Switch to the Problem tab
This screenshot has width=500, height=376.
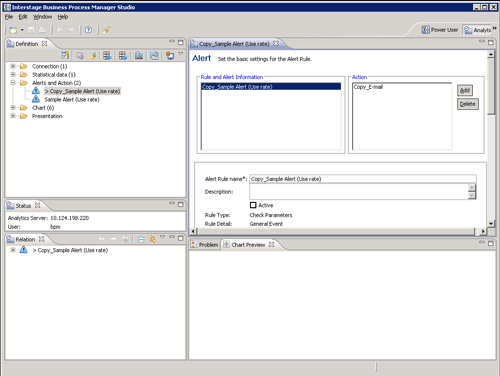tap(205, 245)
